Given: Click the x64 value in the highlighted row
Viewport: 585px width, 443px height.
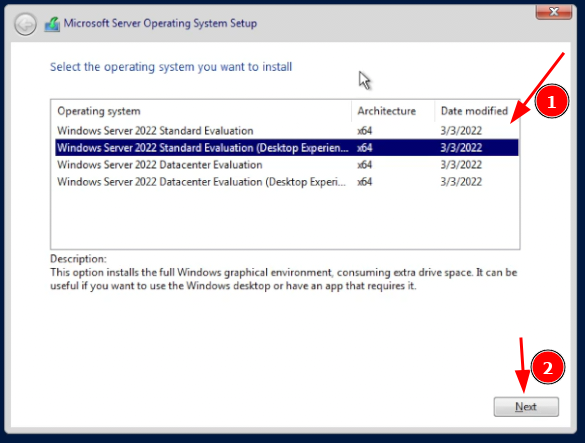Looking at the screenshot, I should [x=365, y=148].
